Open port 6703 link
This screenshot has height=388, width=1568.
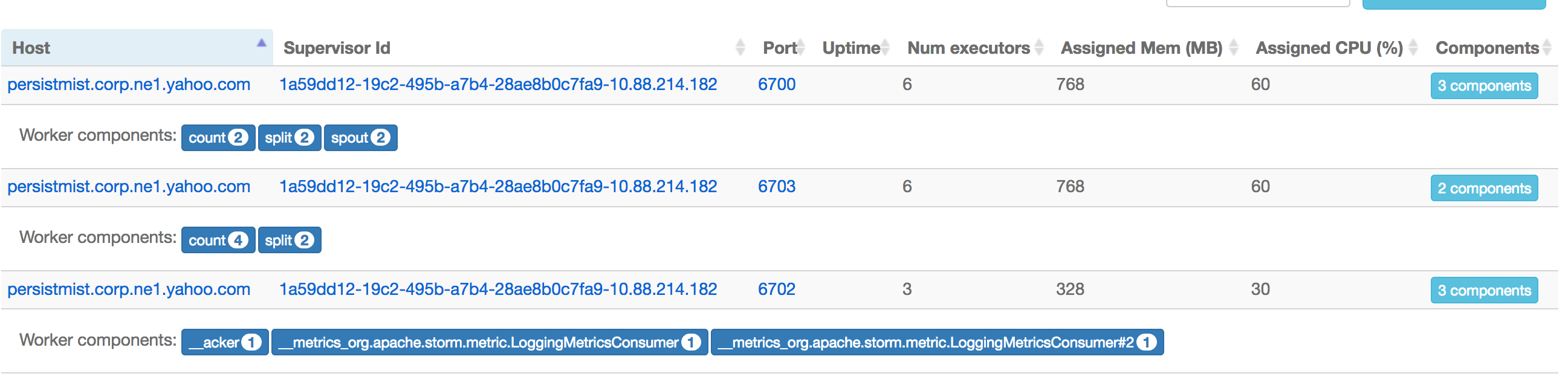pyautogui.click(x=777, y=187)
